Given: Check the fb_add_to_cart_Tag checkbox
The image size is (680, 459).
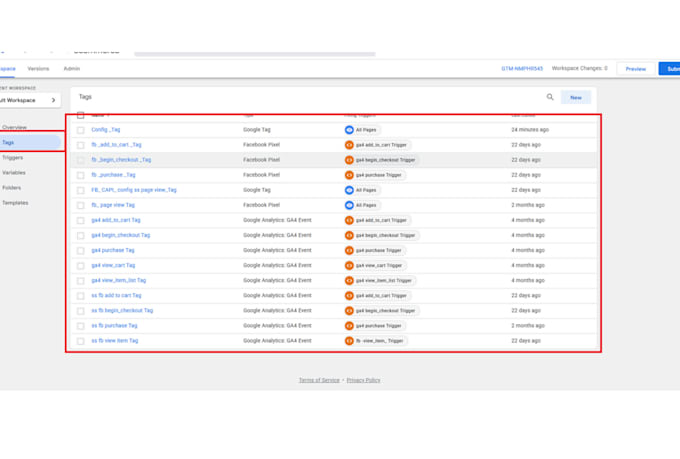Looking at the screenshot, I should [x=81, y=145].
